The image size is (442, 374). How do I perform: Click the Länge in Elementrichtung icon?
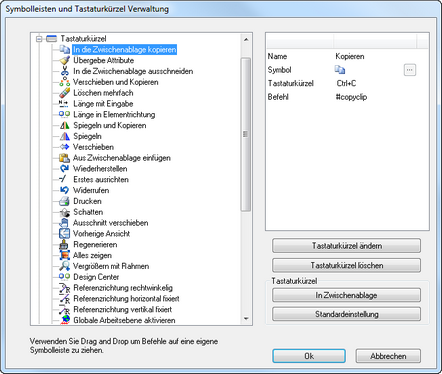64,114
